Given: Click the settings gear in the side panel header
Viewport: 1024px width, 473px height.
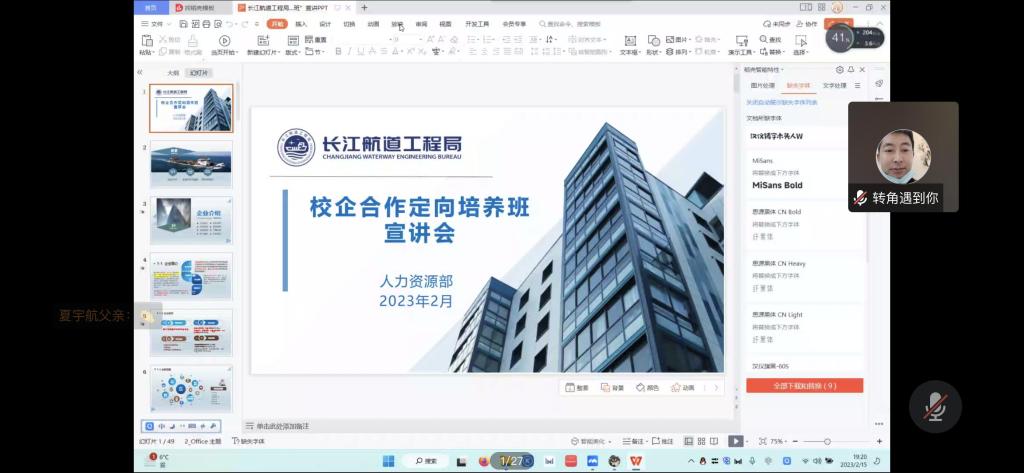Looking at the screenshot, I should [x=840, y=69].
